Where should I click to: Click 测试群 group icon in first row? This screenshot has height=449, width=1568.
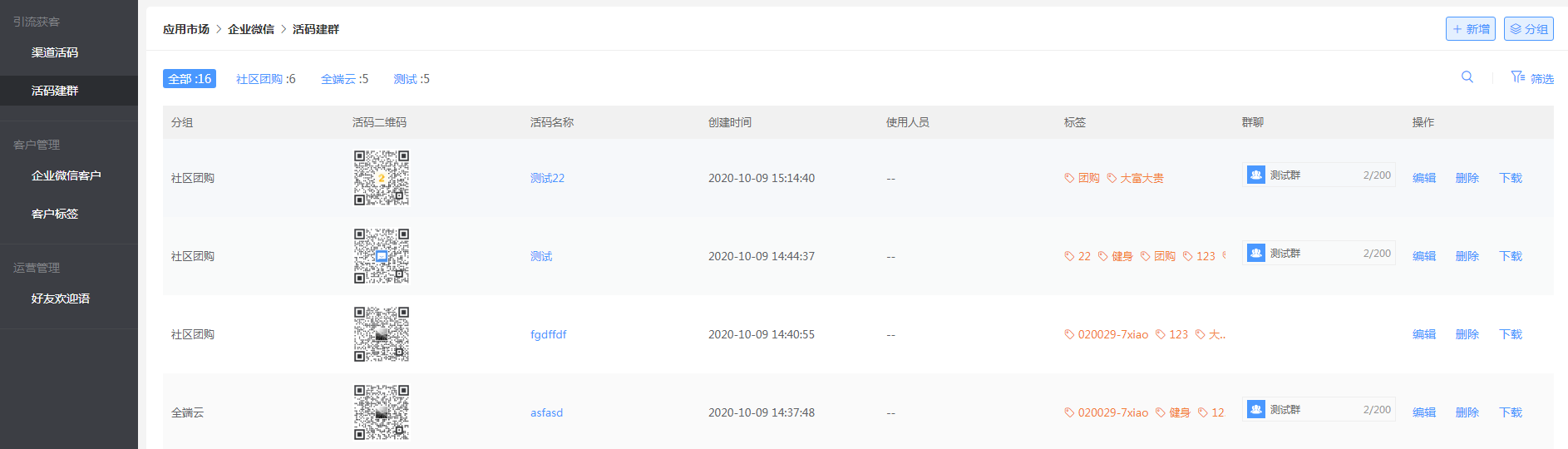pos(1256,175)
